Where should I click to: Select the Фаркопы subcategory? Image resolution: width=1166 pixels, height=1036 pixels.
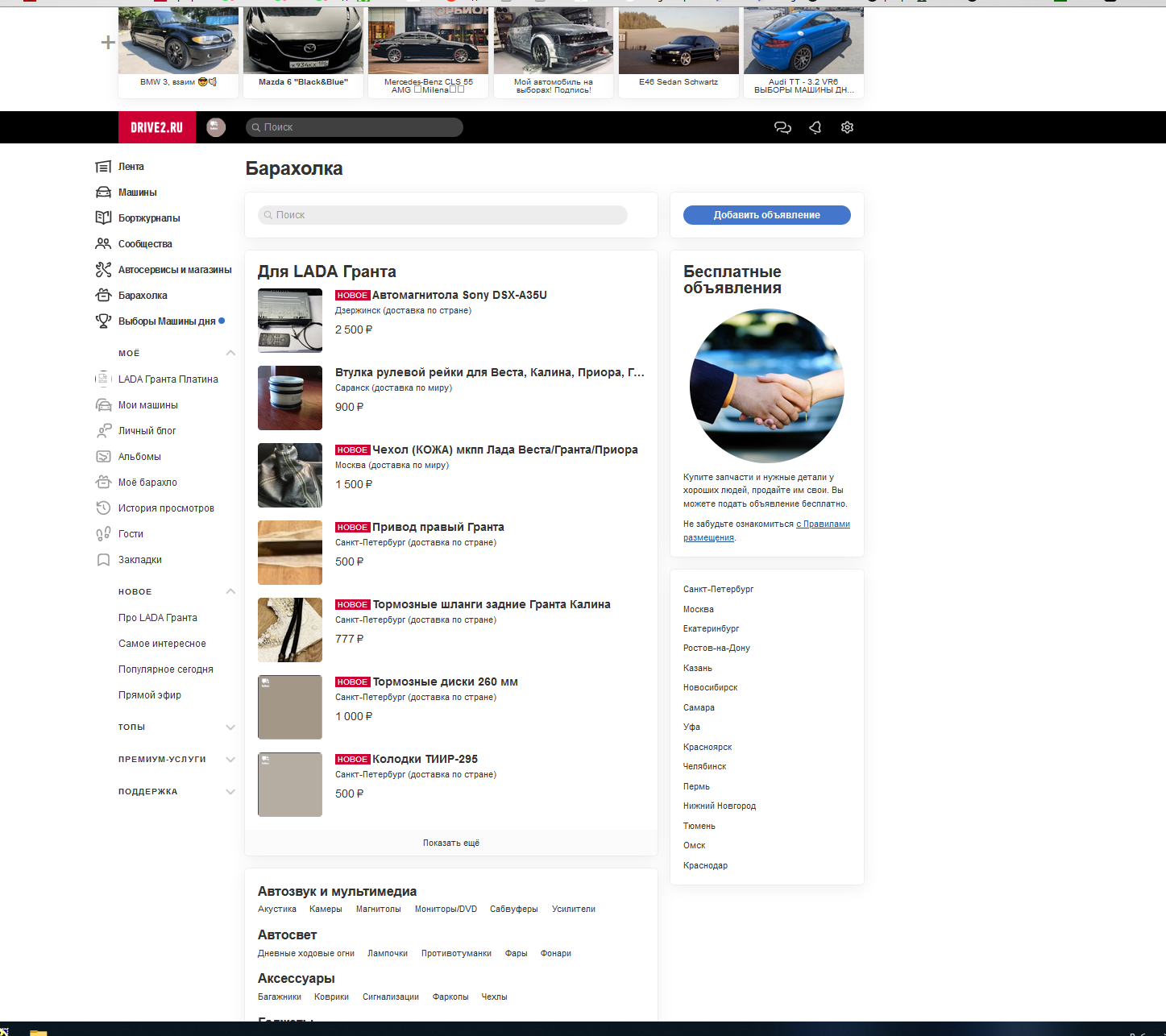pos(450,997)
